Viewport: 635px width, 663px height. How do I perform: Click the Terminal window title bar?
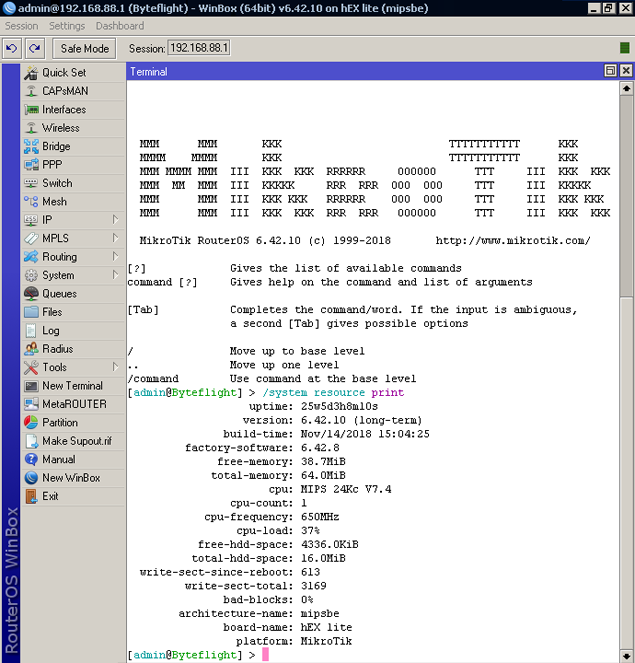[364, 71]
